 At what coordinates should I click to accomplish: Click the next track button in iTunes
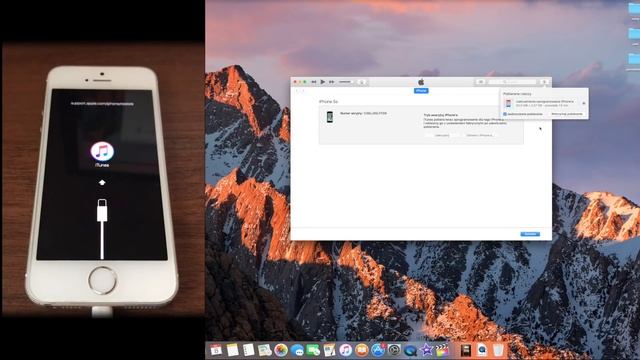tap(331, 82)
